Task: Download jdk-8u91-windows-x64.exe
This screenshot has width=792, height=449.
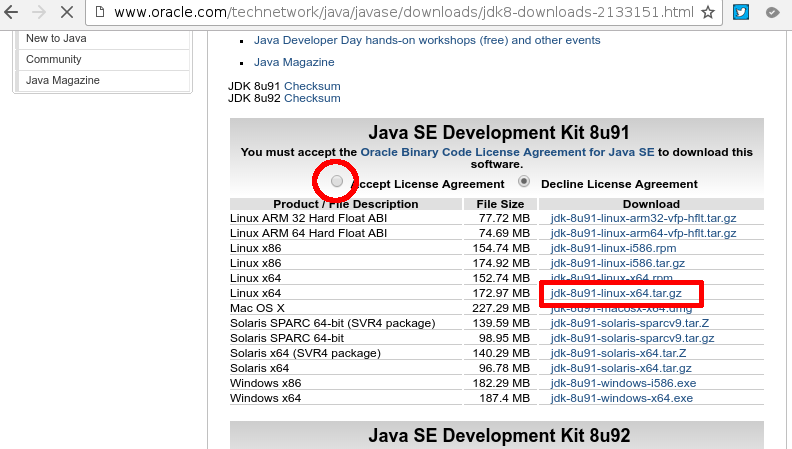Action: pos(621,398)
